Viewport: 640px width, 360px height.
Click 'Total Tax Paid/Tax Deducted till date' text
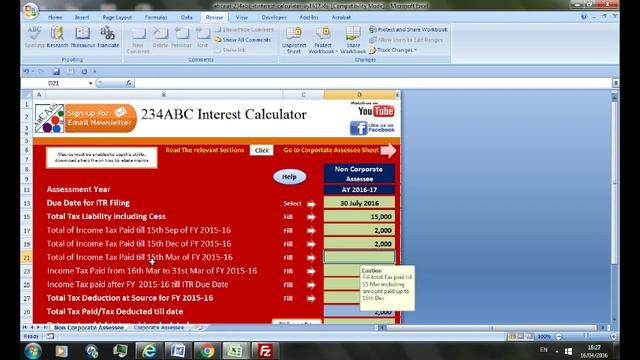115,311
